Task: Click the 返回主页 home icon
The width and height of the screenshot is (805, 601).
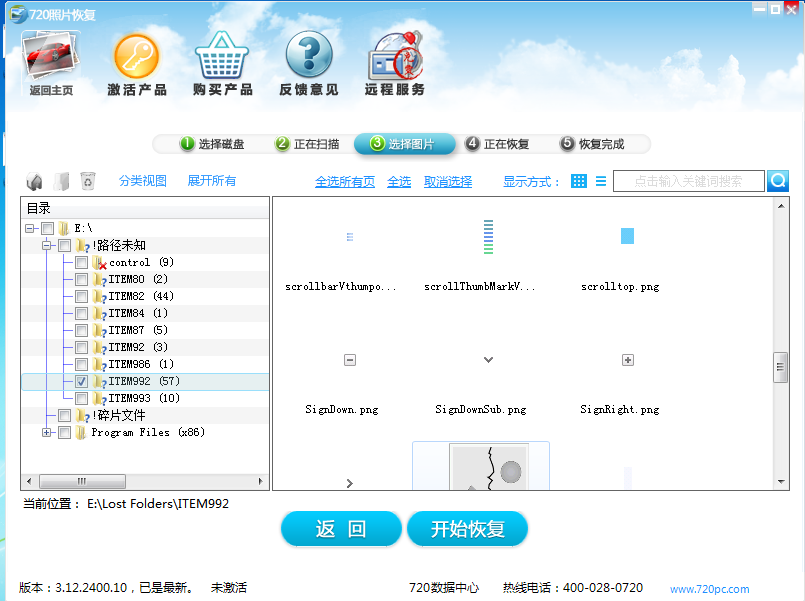Action: [x=50, y=63]
